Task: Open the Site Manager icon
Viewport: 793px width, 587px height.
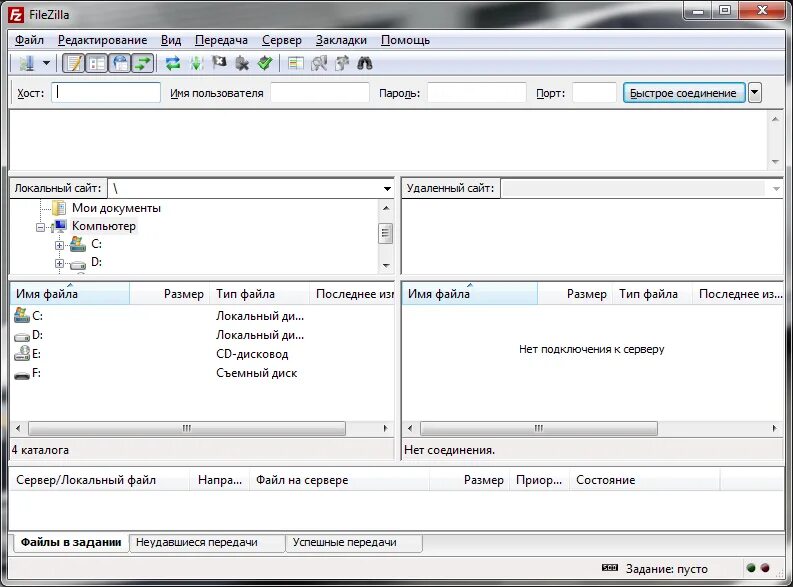Action: [26, 63]
